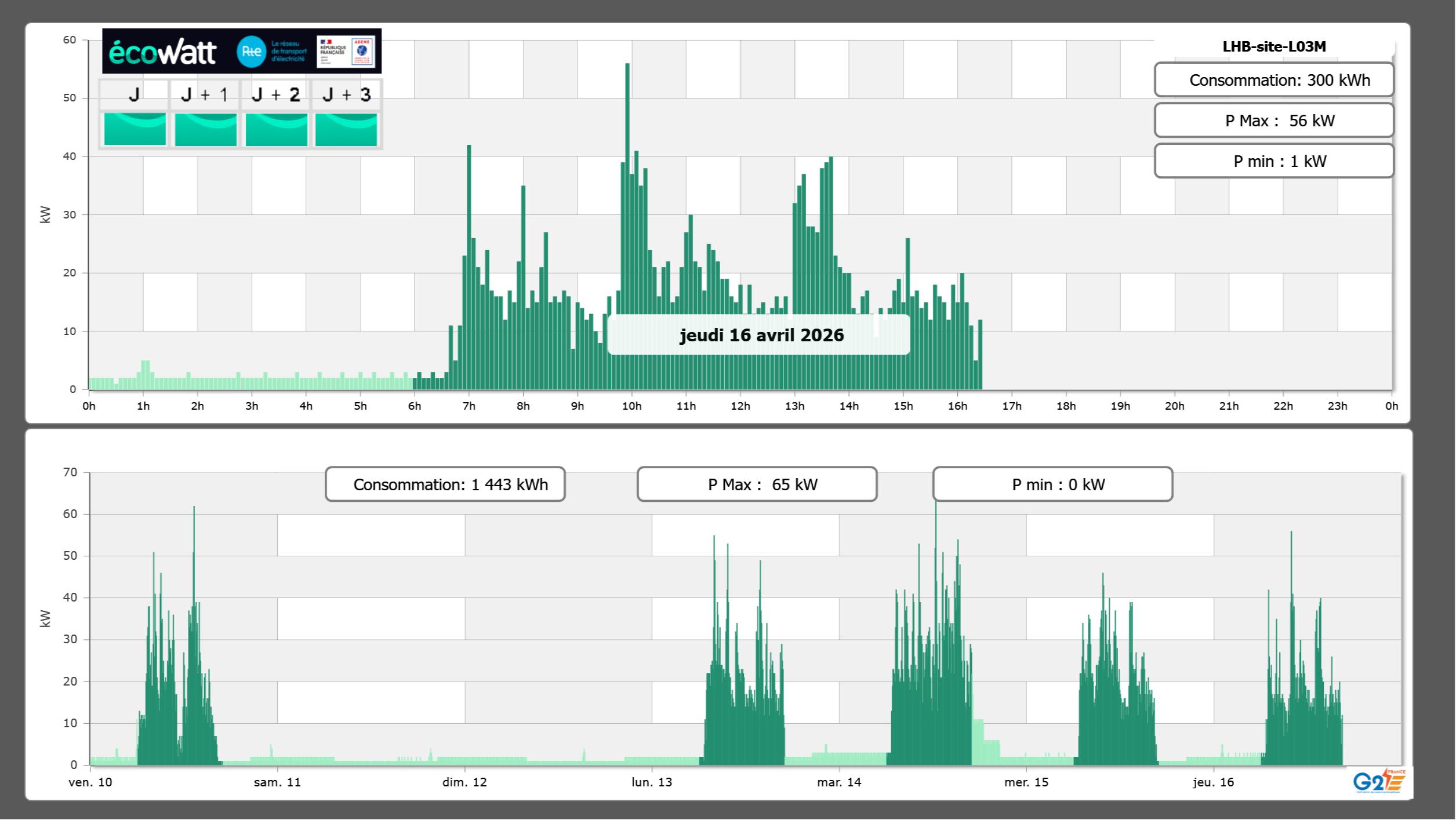Click the P Max : 65 kW label
This screenshot has height=820, width=1456.
pyautogui.click(x=757, y=484)
